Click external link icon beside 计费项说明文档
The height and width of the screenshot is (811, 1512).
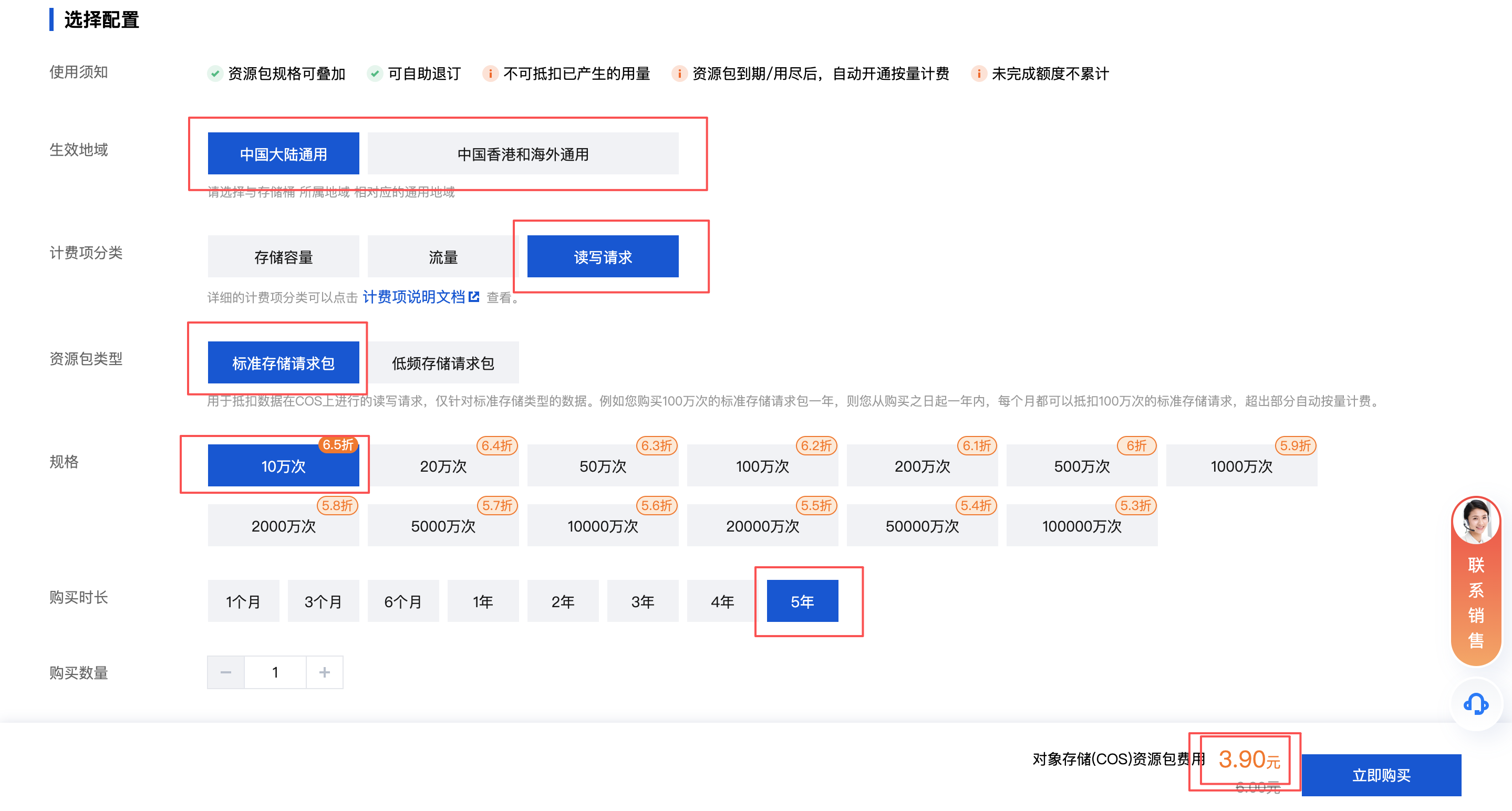click(x=474, y=297)
